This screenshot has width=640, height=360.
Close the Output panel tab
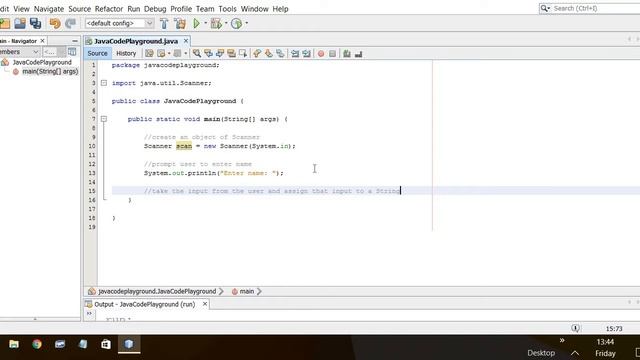tap(205, 304)
